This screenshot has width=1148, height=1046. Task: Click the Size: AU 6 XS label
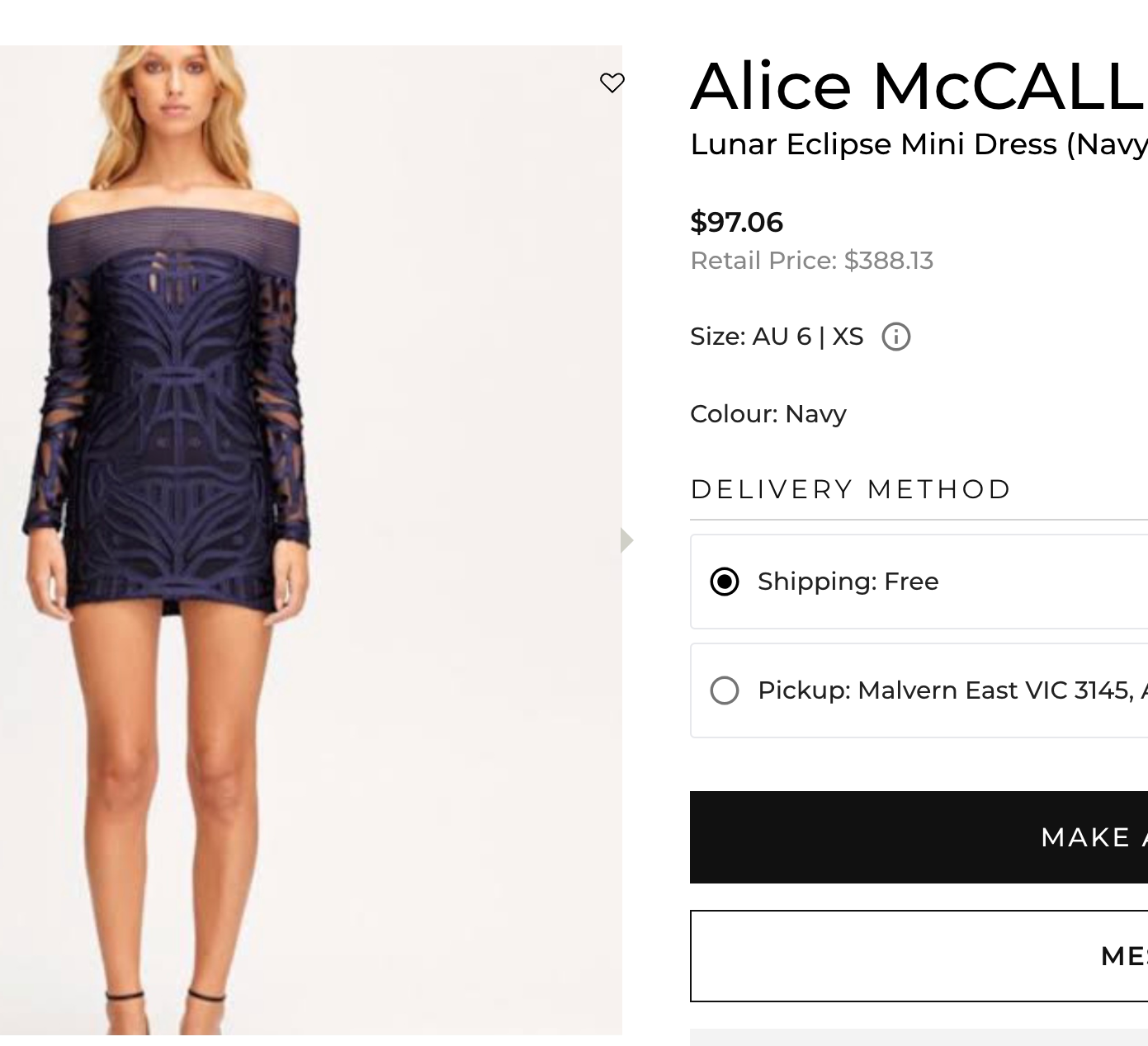coord(777,336)
